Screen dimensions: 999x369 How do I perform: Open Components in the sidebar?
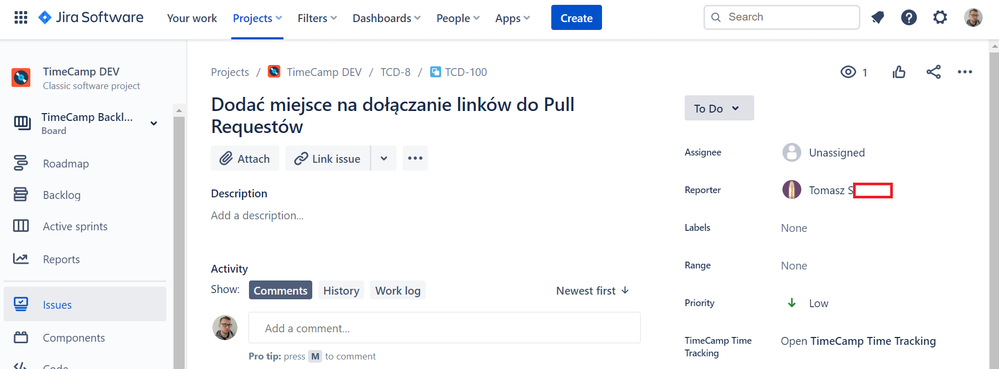(74, 338)
